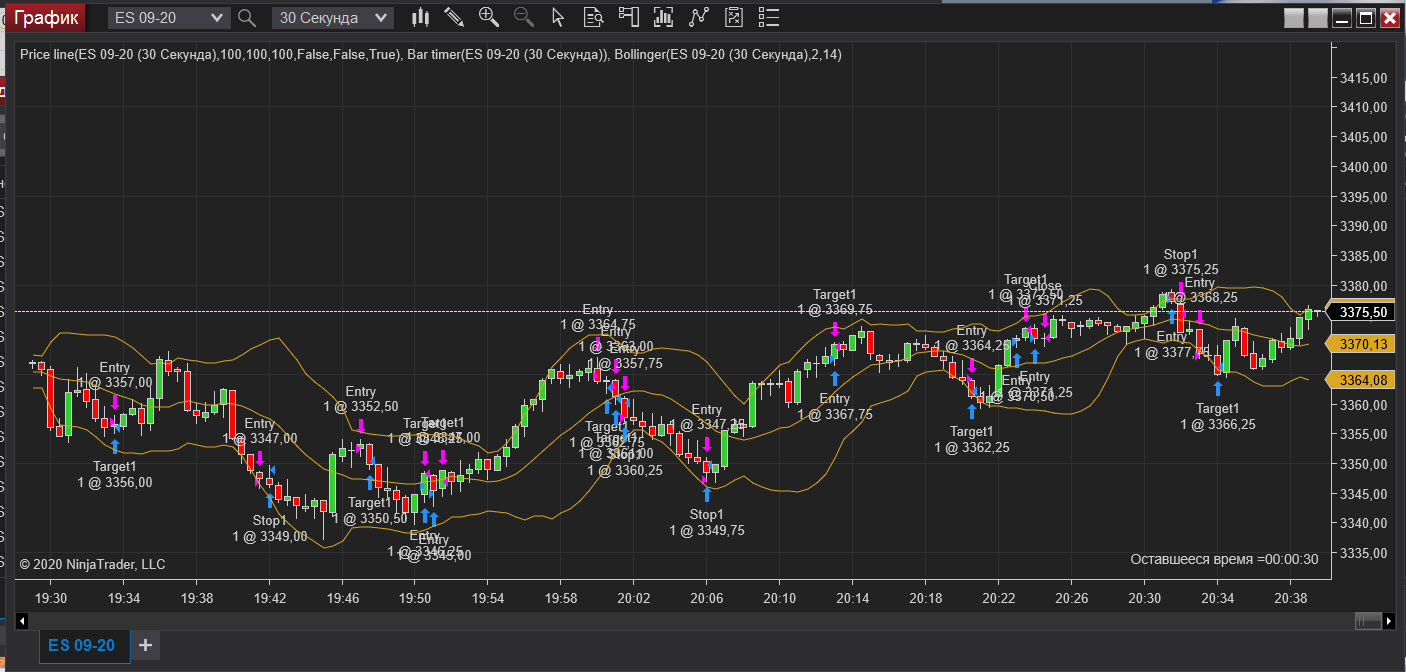Click the Entry 1 @ 3347,00 marker label
Viewport: 1406px width, 672px height.
pyautogui.click(x=260, y=431)
